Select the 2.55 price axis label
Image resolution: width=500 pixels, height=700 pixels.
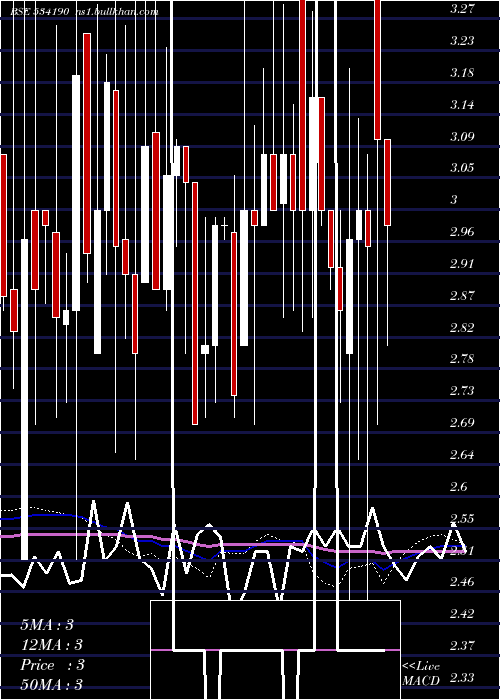(460, 519)
